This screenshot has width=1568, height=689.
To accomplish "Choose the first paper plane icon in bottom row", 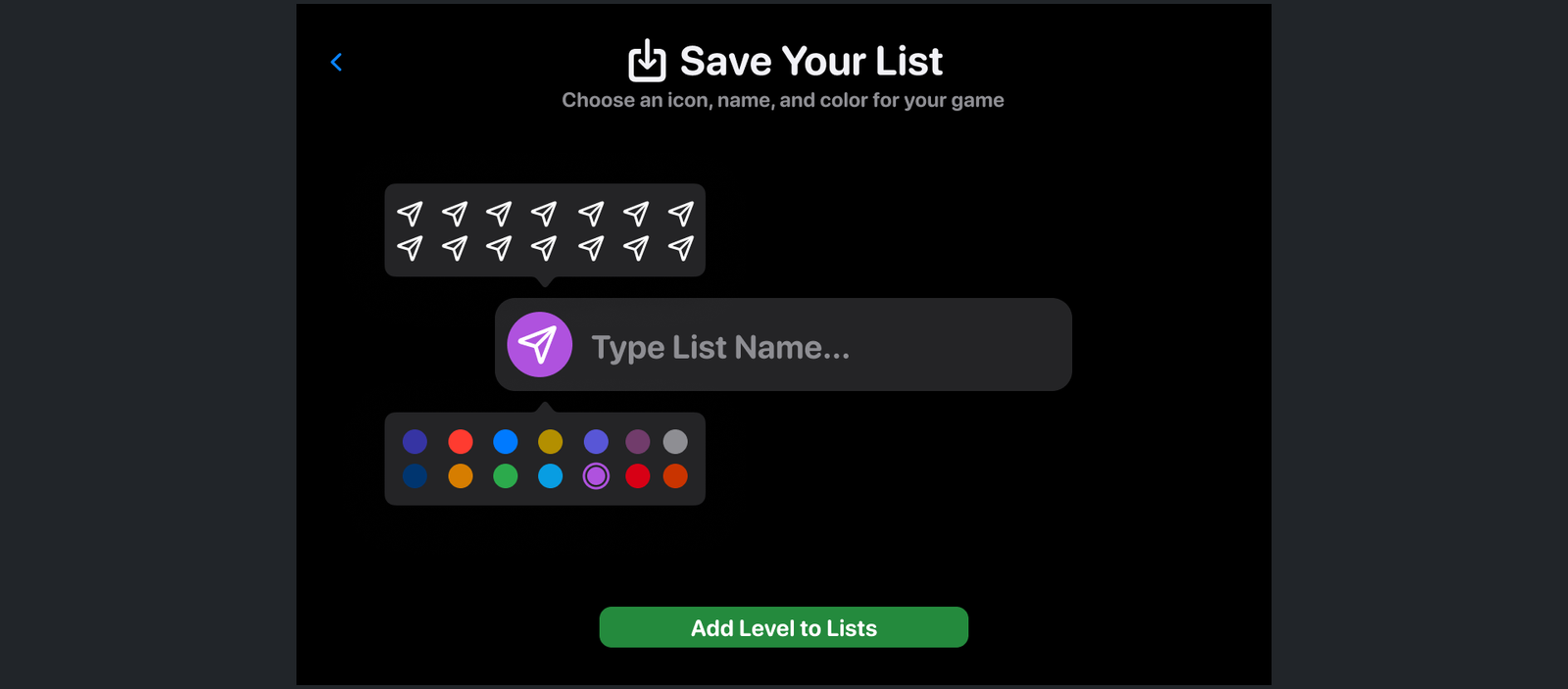I will (410, 248).
